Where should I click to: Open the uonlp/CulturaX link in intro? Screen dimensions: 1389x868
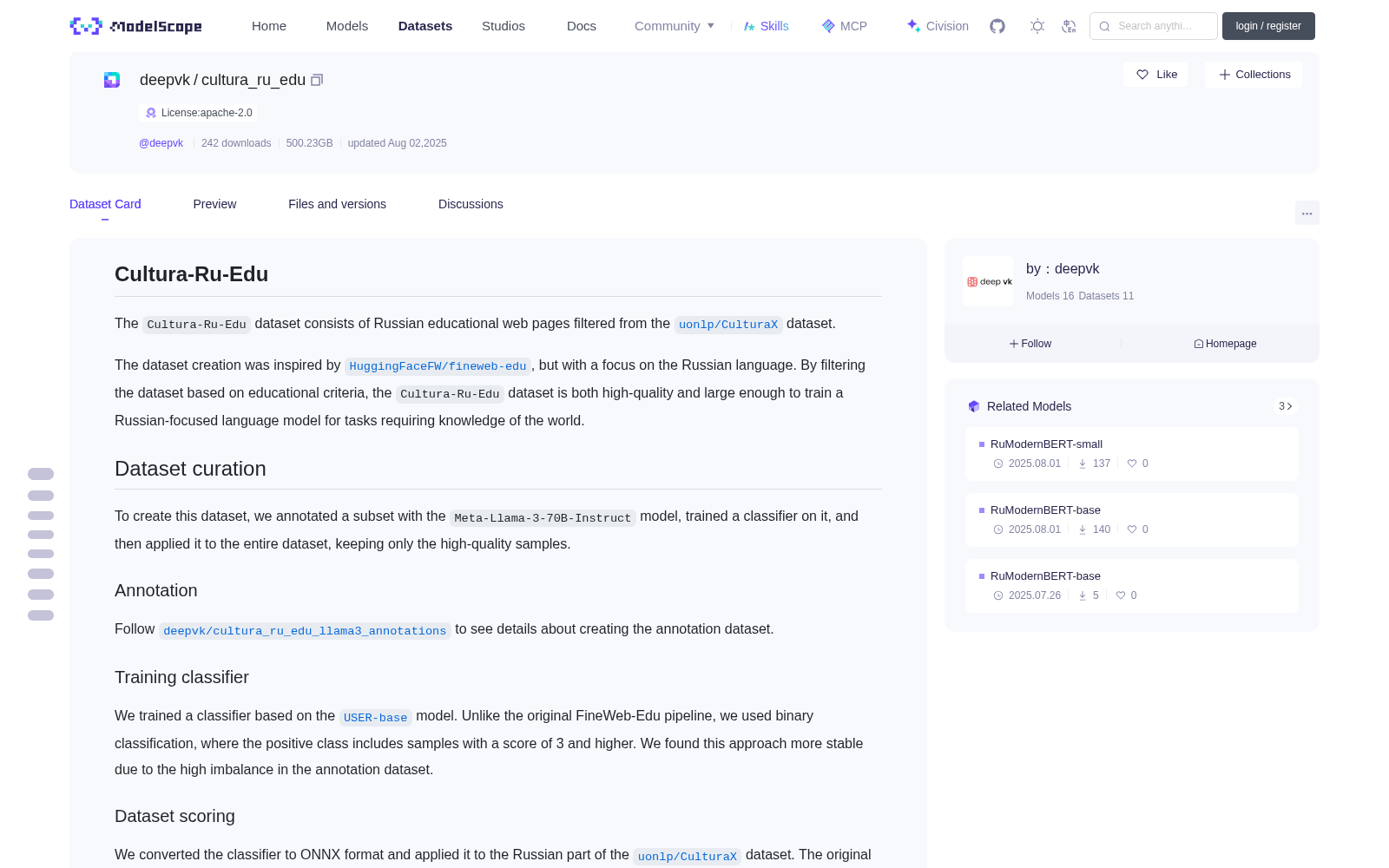728,325
